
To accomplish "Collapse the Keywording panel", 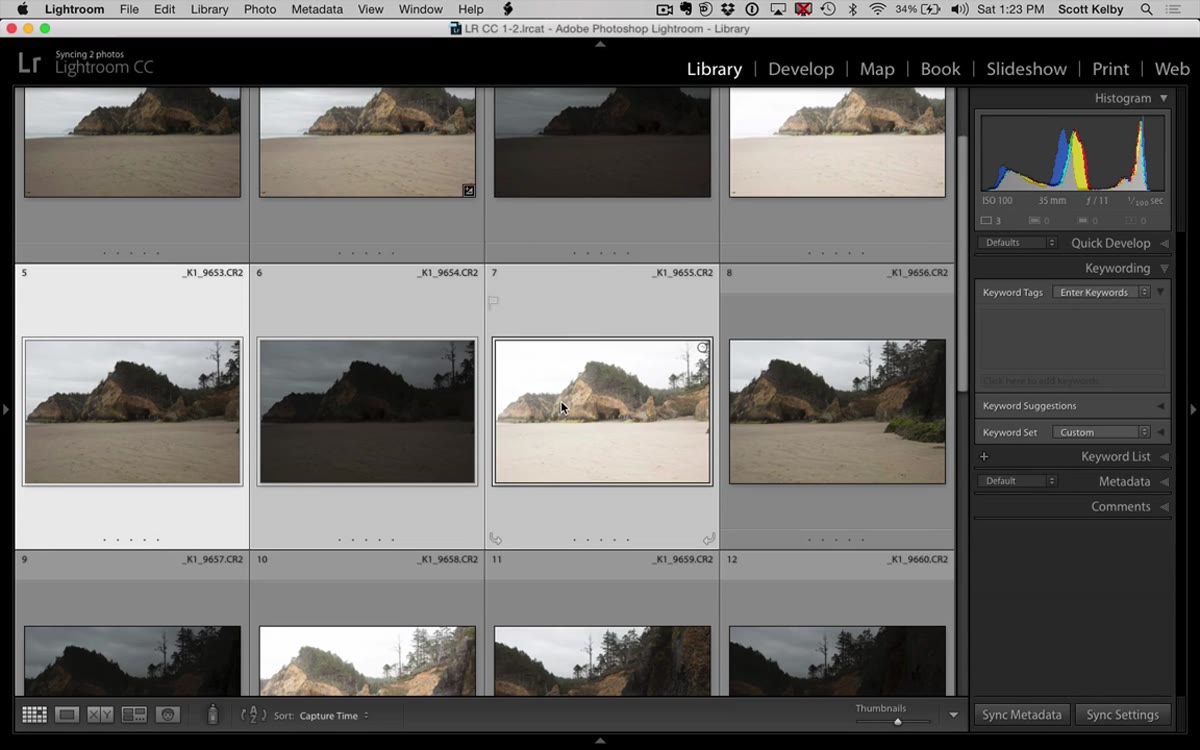I will tap(1163, 268).
